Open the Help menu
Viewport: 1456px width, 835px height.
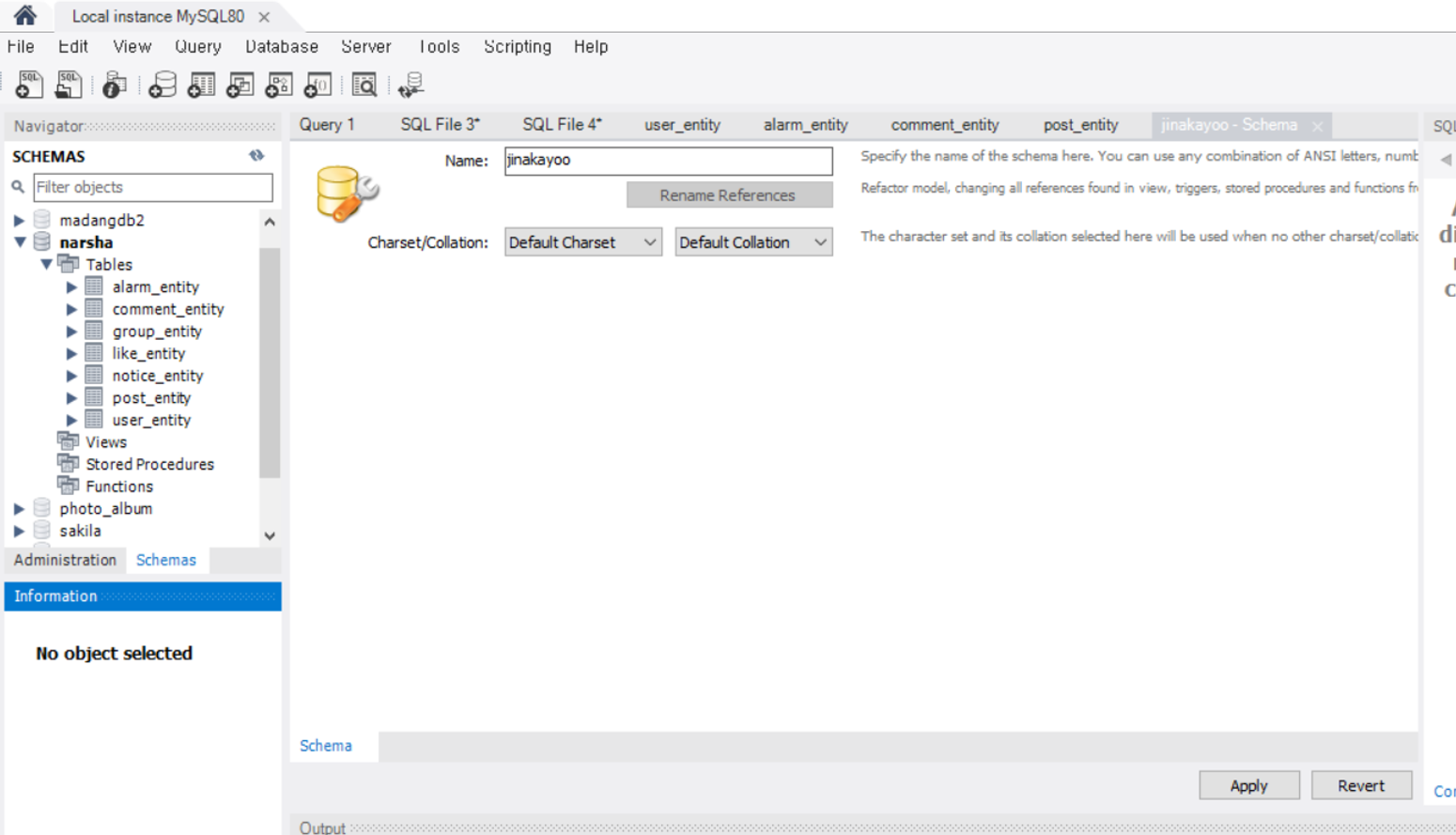coord(591,46)
